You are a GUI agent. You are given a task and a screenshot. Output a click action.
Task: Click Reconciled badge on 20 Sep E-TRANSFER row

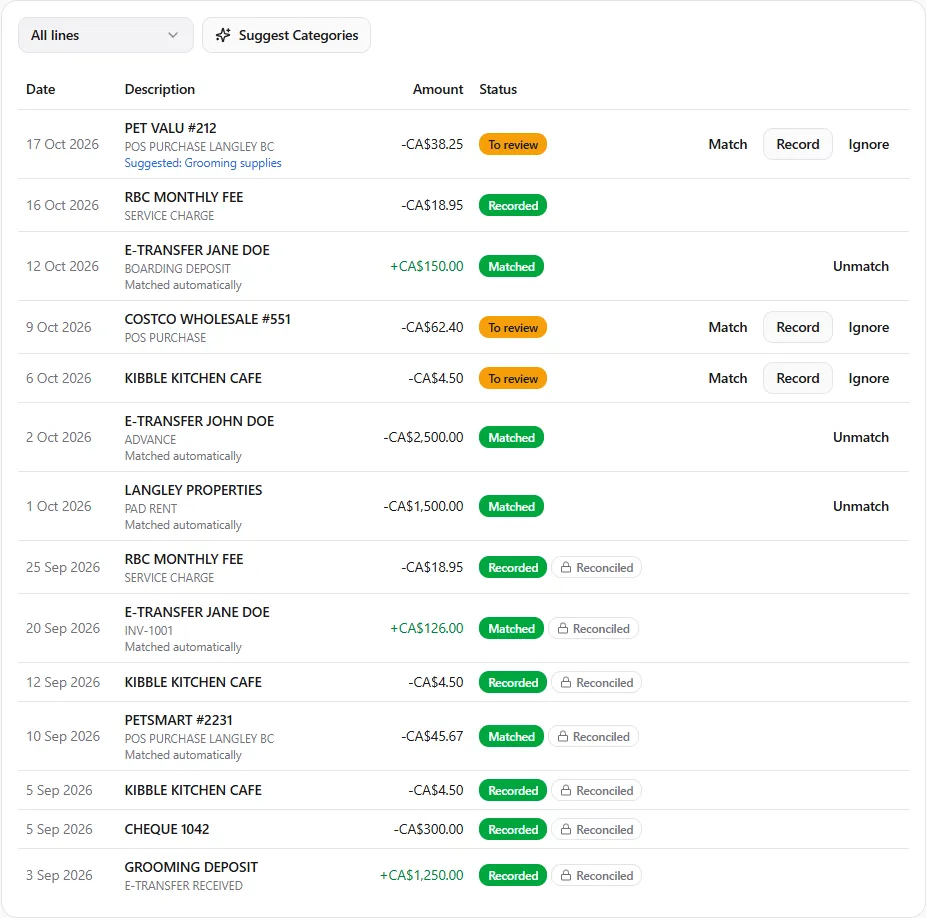coord(594,629)
